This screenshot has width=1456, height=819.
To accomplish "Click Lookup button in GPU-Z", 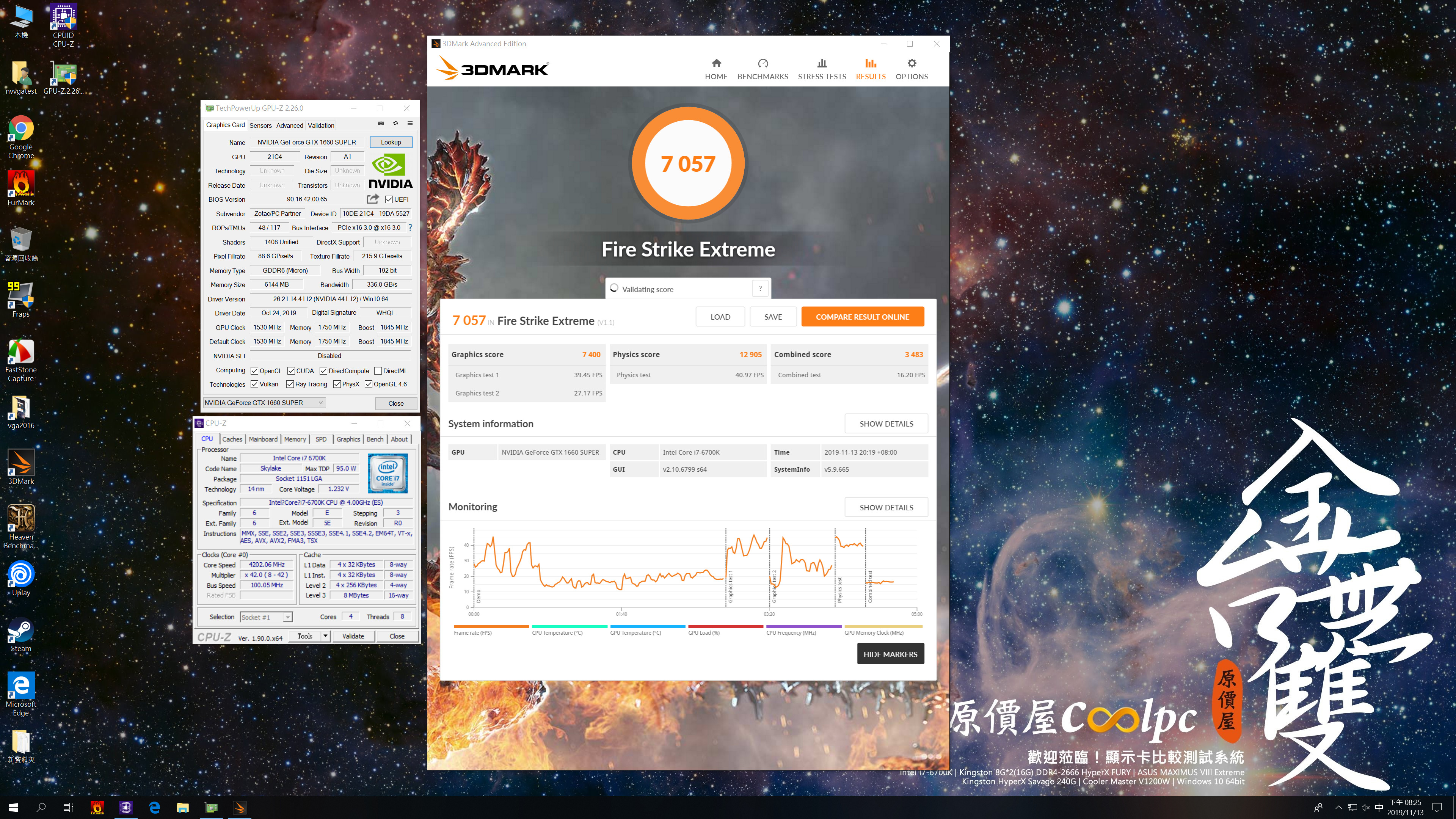I will tap(391, 142).
